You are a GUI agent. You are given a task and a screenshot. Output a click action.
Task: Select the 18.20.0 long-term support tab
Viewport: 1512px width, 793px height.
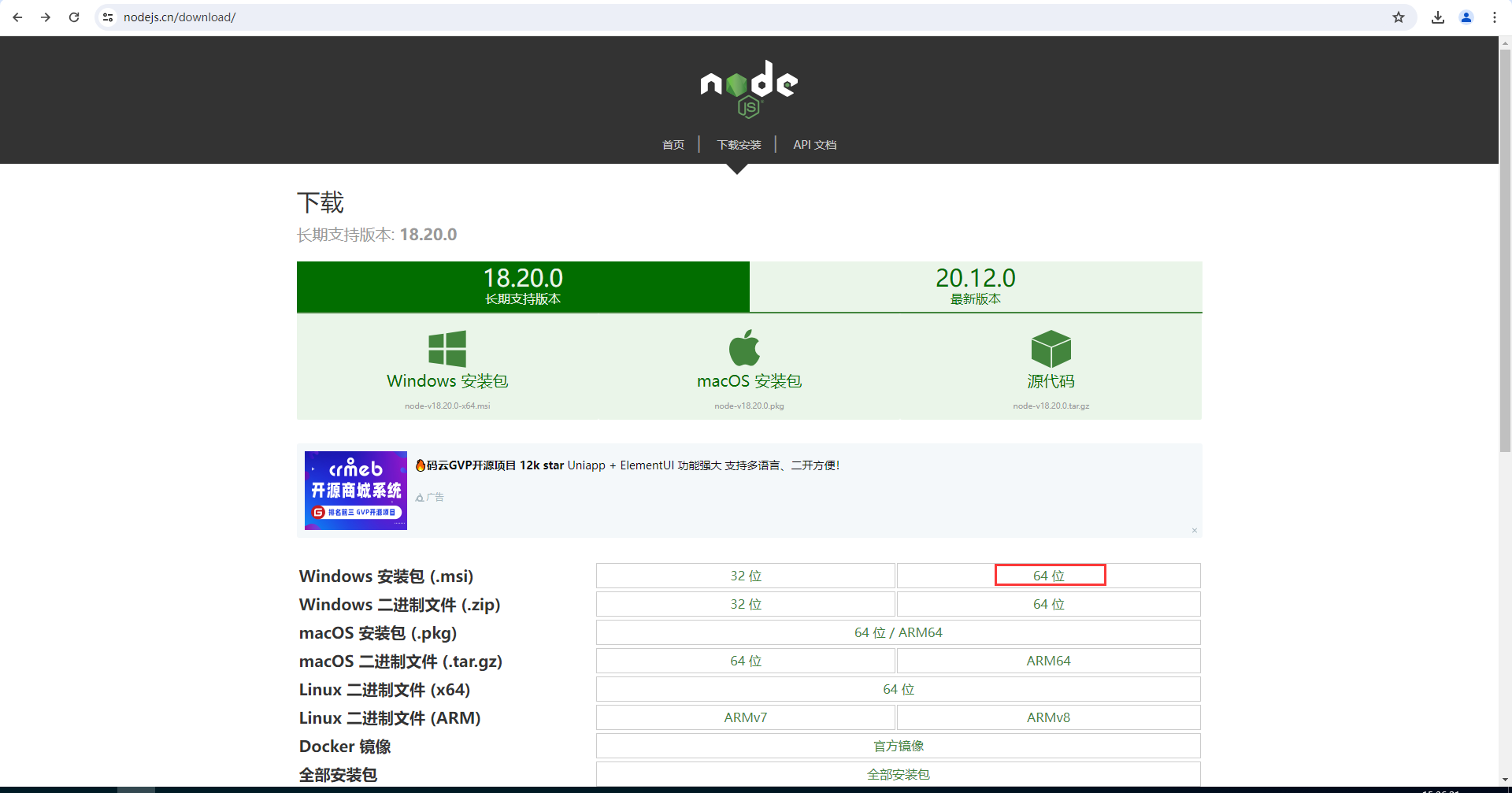(x=523, y=287)
